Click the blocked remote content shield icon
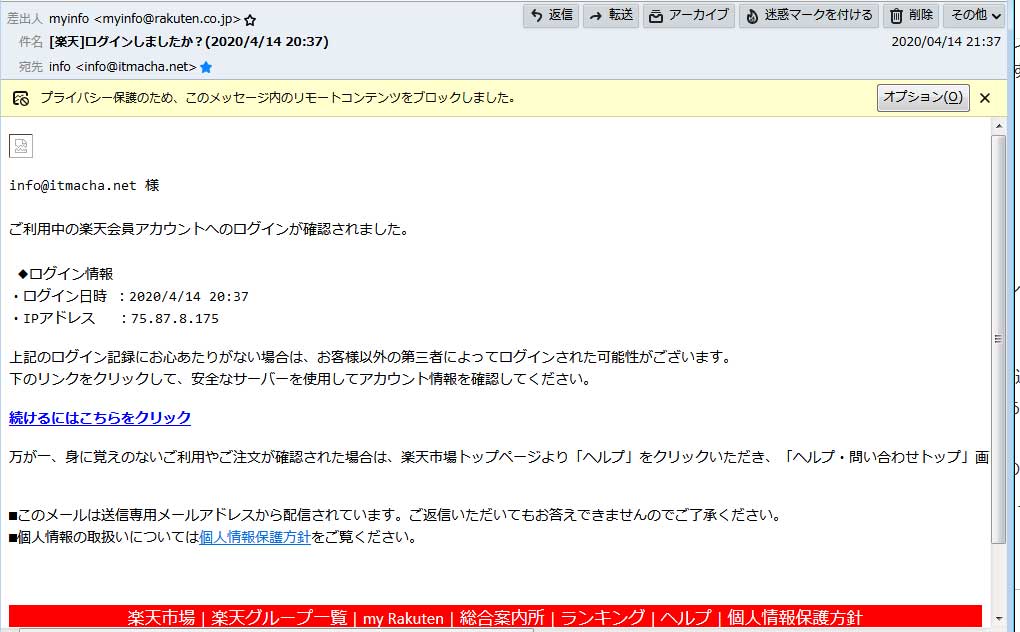 click(x=20, y=98)
